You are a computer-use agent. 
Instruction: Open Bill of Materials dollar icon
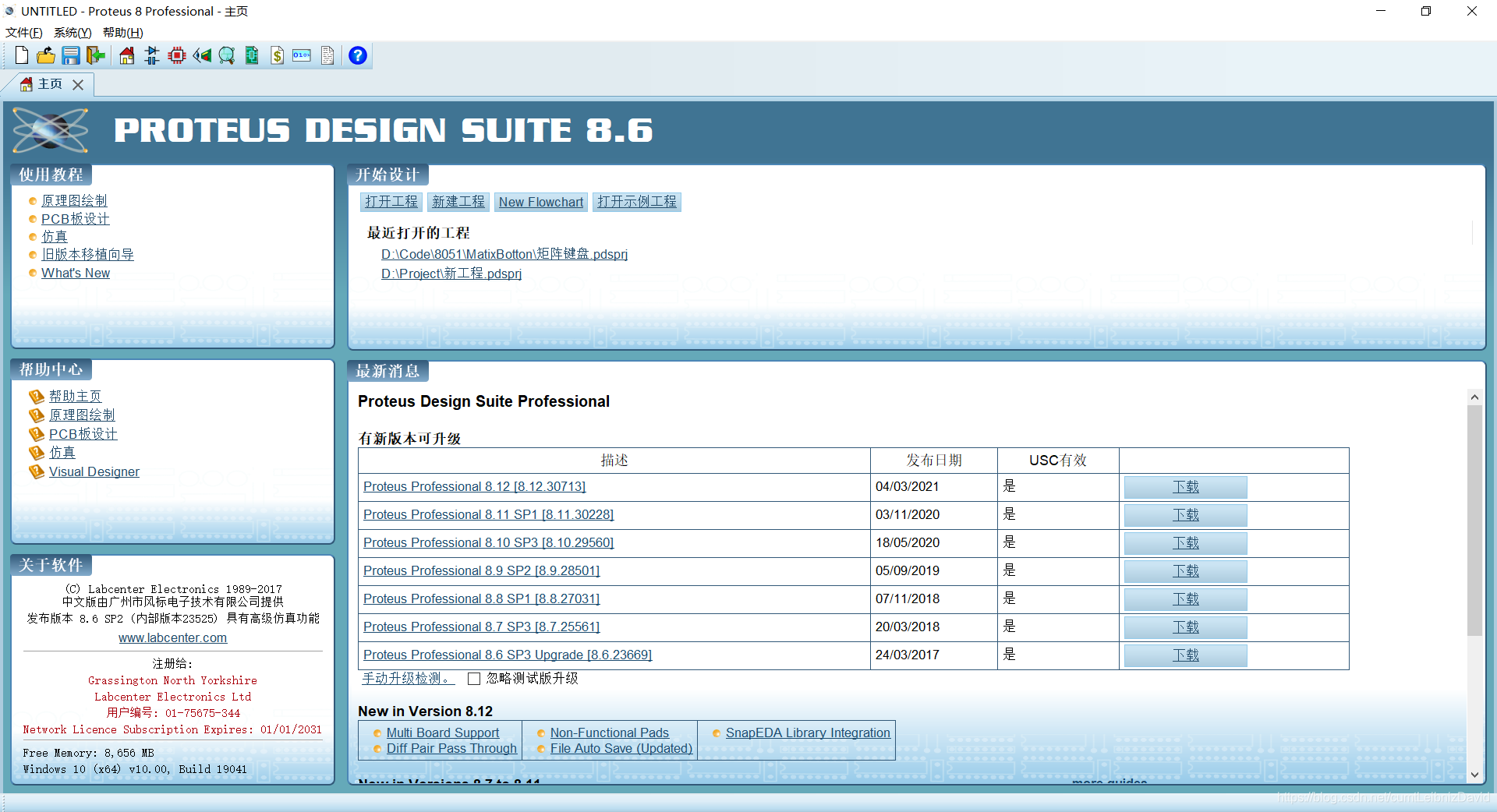(277, 55)
